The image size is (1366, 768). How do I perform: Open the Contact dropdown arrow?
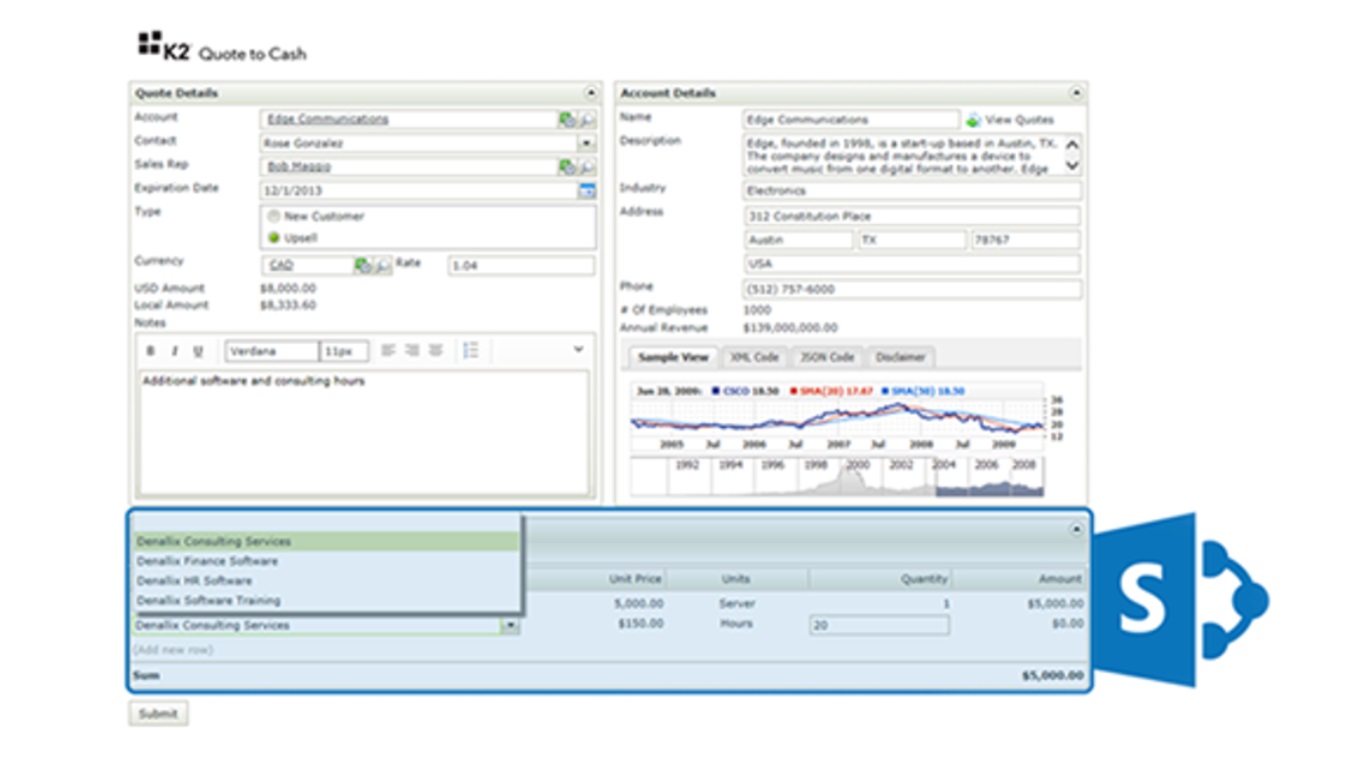pos(587,143)
